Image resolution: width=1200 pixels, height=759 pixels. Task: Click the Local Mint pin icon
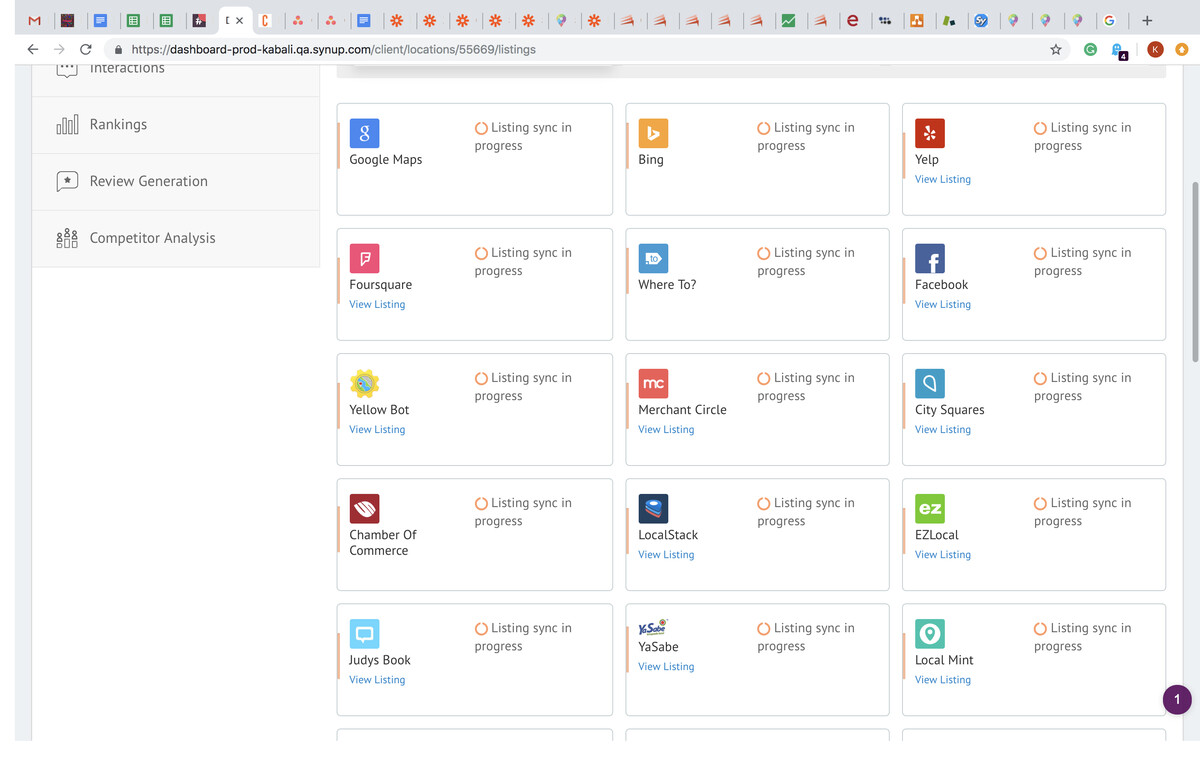click(929, 633)
